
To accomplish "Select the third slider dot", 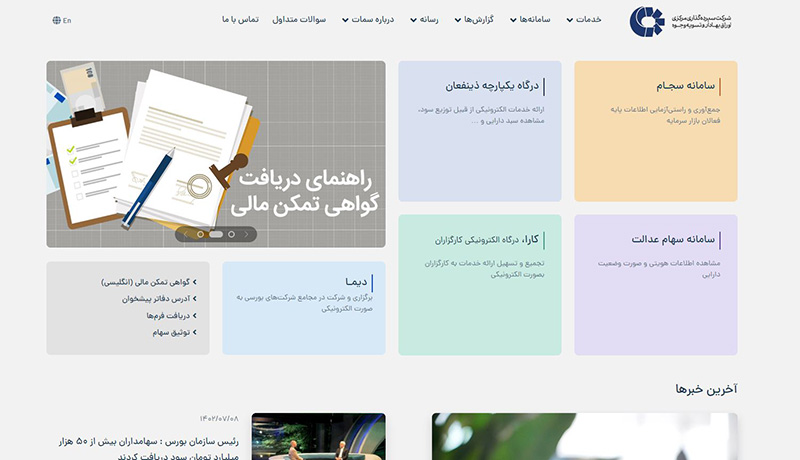I will click(x=231, y=234).
